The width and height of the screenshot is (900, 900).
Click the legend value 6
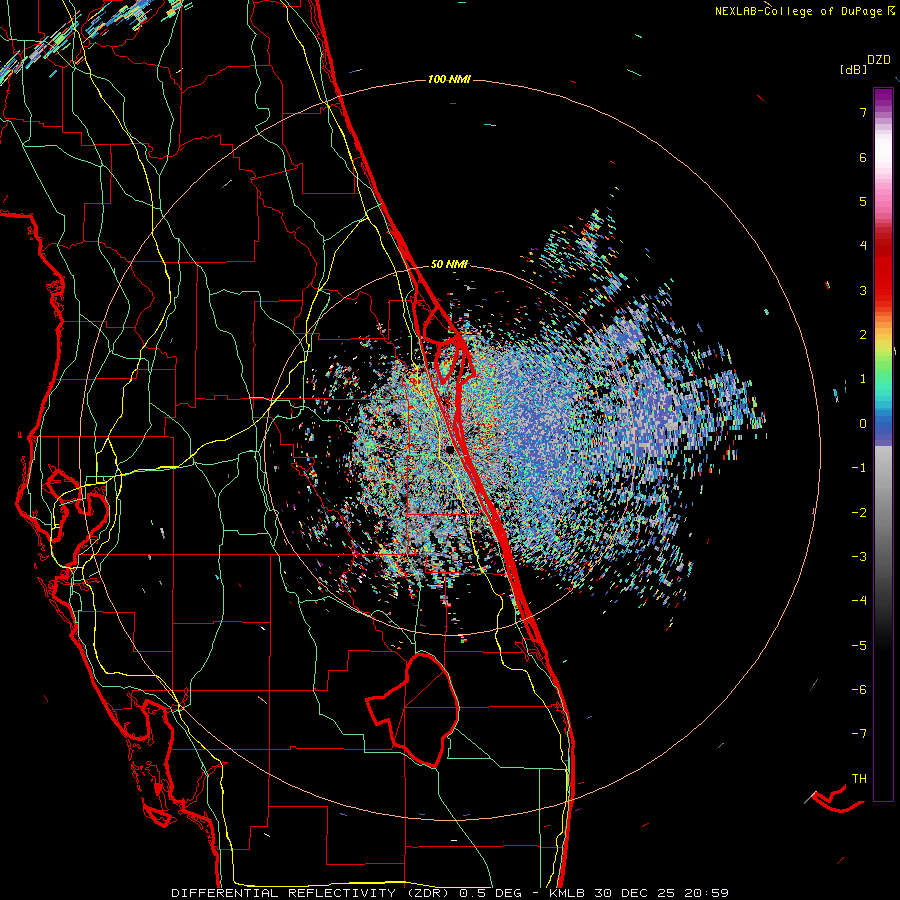(x=863, y=157)
